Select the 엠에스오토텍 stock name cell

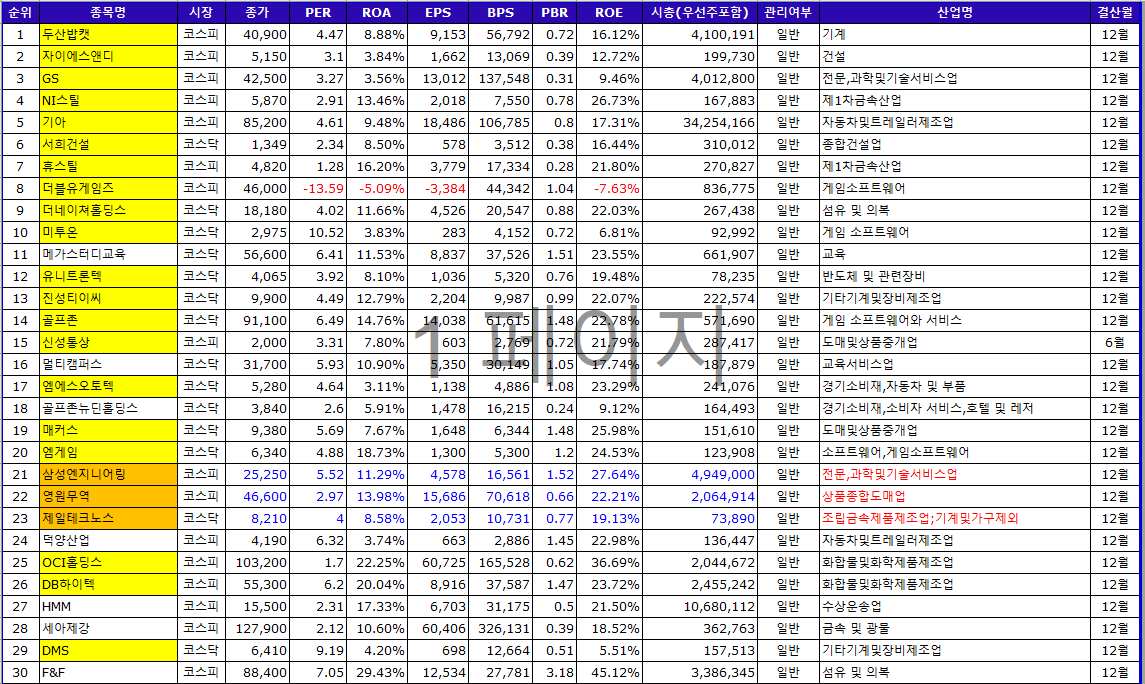click(x=108, y=386)
